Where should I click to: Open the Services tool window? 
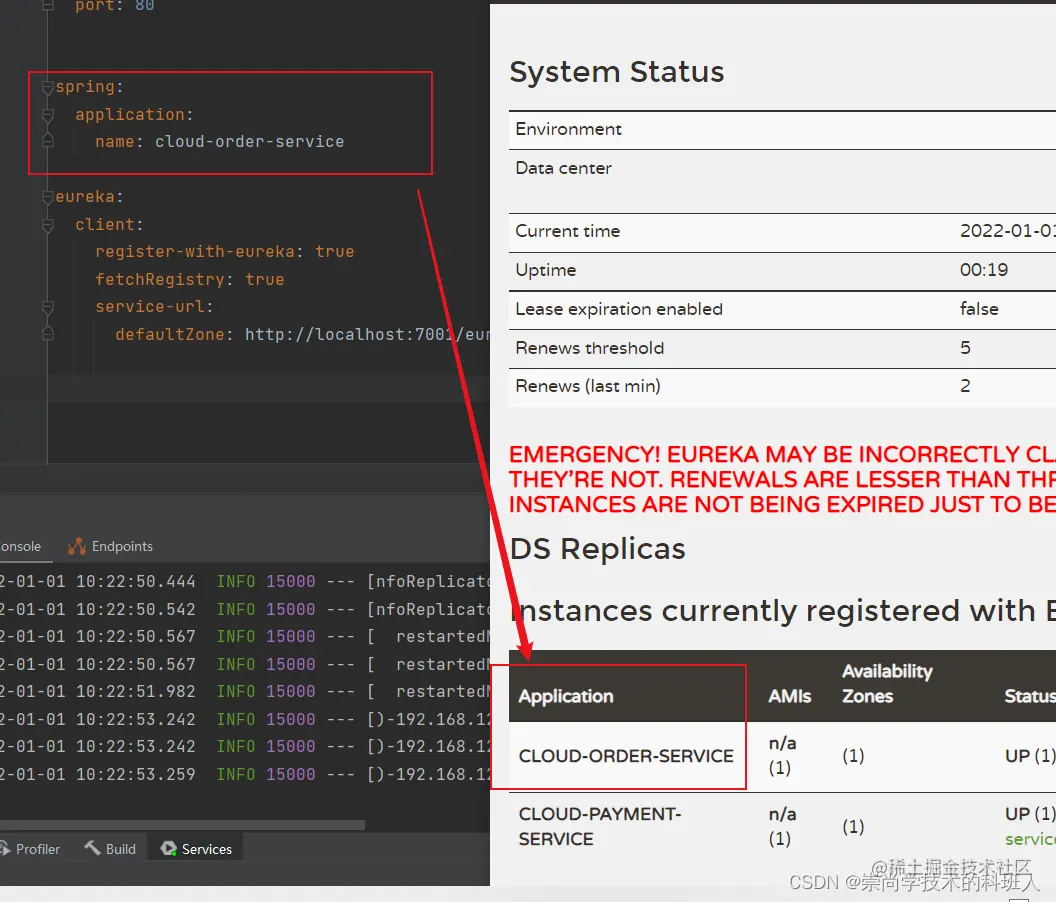pyautogui.click(x=196, y=849)
